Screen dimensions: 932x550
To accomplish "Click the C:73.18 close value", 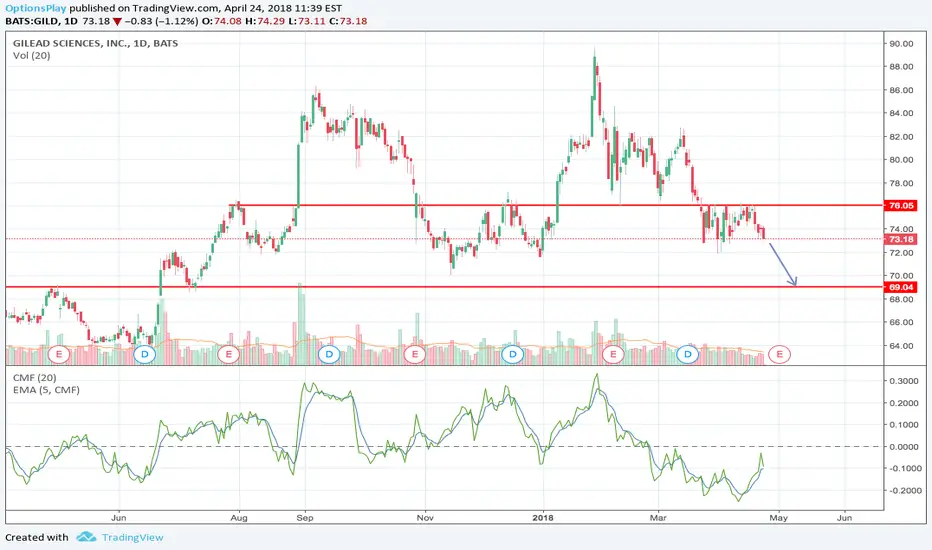I will pos(348,21).
